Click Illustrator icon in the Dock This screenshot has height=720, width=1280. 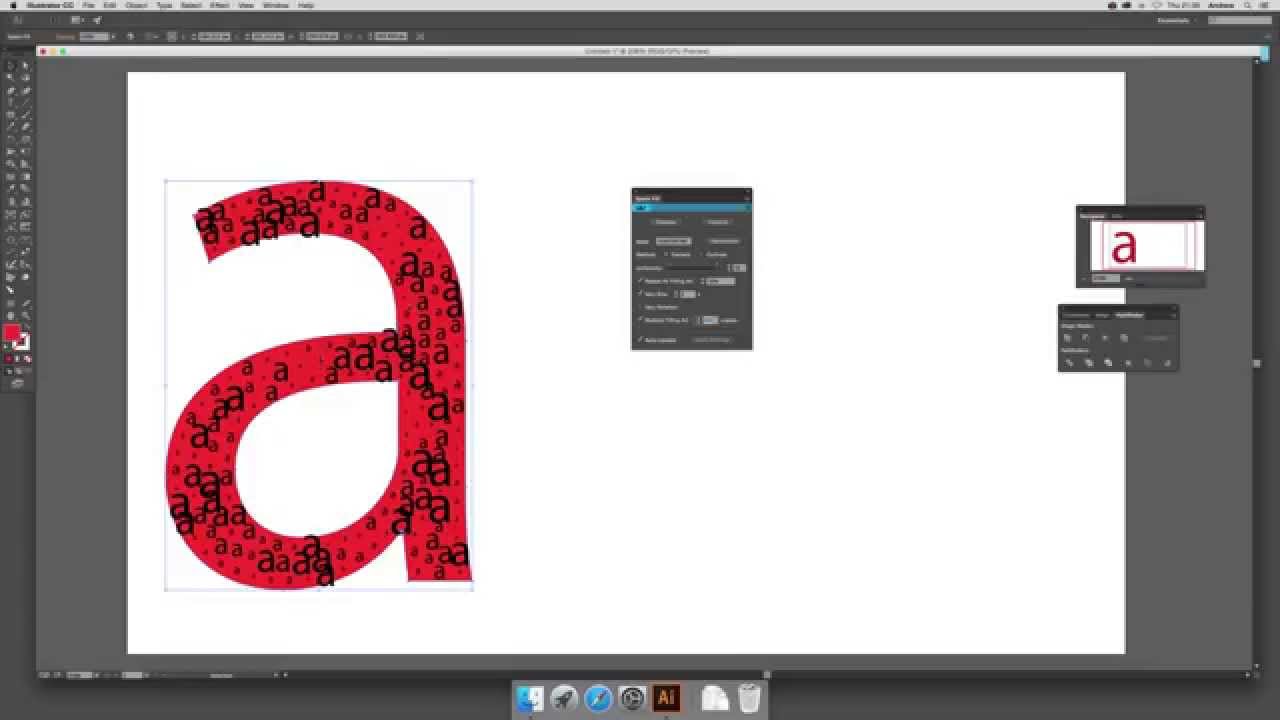pos(666,698)
